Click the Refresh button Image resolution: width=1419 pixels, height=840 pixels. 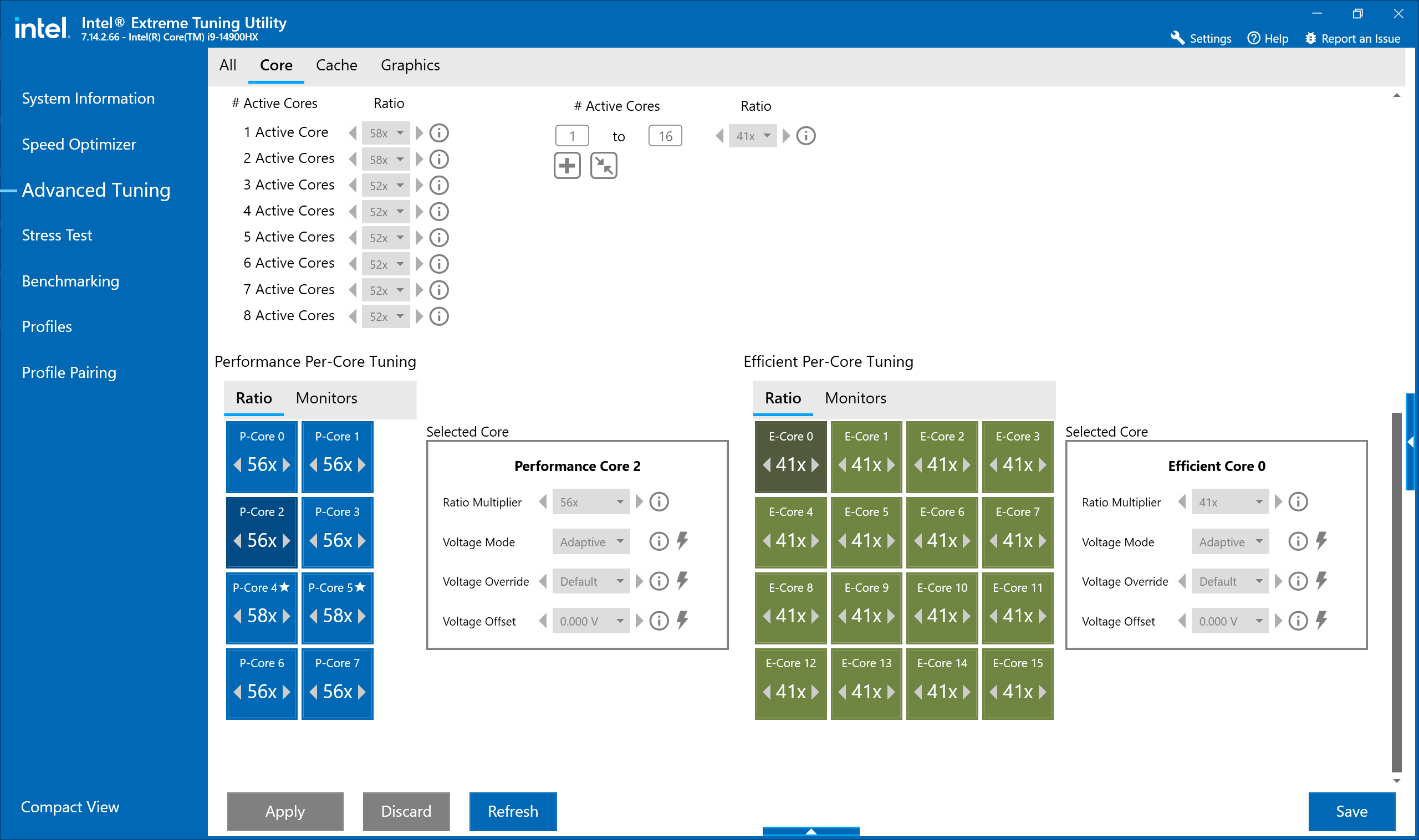(x=513, y=811)
